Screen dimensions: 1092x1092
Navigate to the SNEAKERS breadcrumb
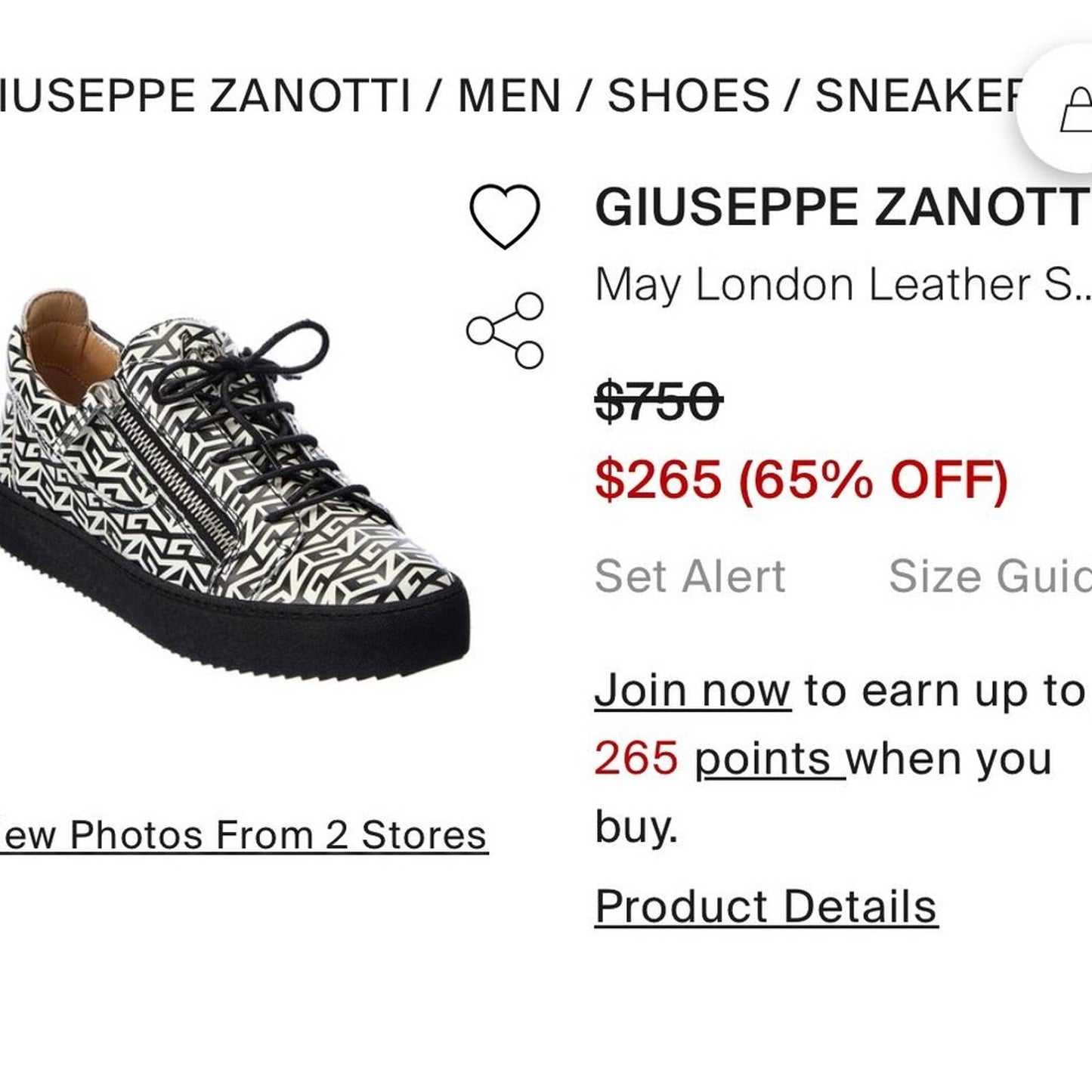pyautogui.click(x=916, y=97)
